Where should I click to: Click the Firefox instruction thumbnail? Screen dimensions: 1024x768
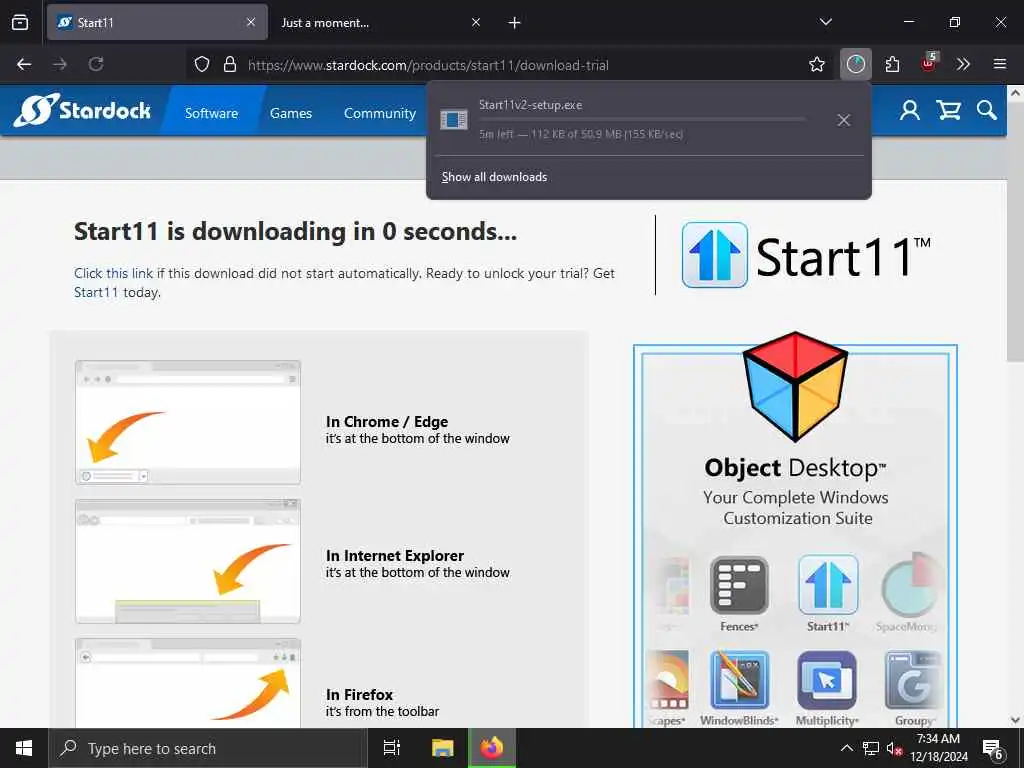(x=187, y=683)
